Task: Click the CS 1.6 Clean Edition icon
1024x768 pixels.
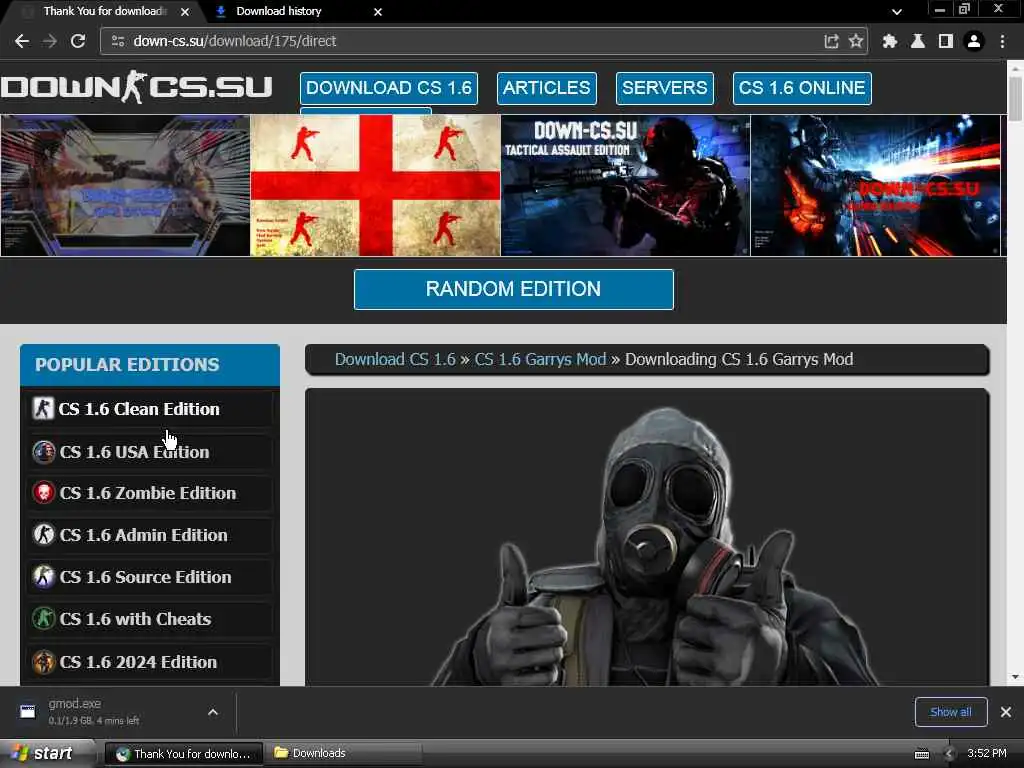Action: pos(43,409)
